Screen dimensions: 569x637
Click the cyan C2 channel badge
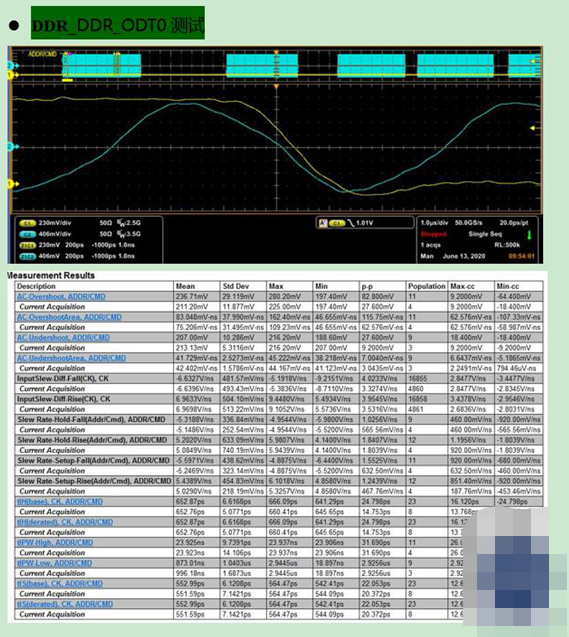click(x=28, y=234)
